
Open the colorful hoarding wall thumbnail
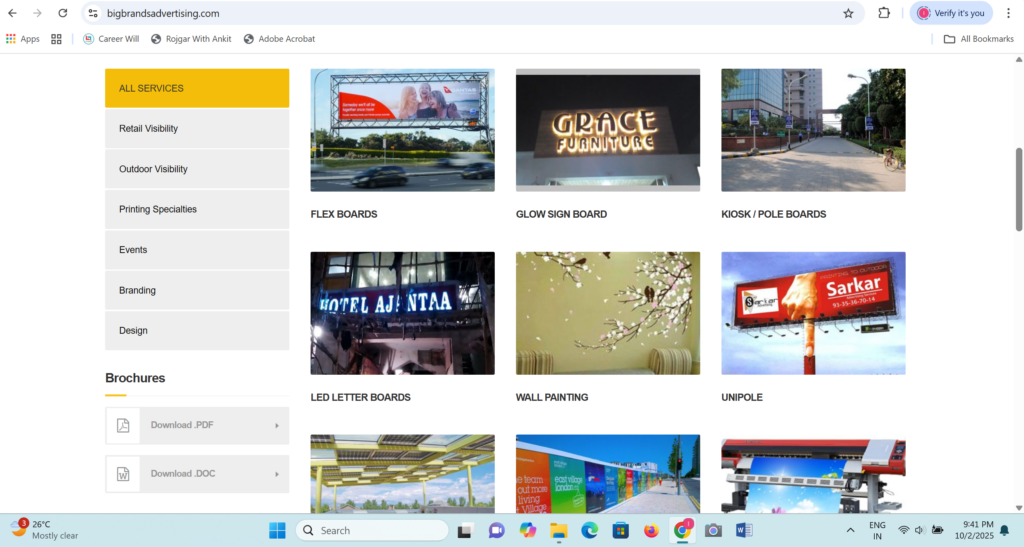608,474
